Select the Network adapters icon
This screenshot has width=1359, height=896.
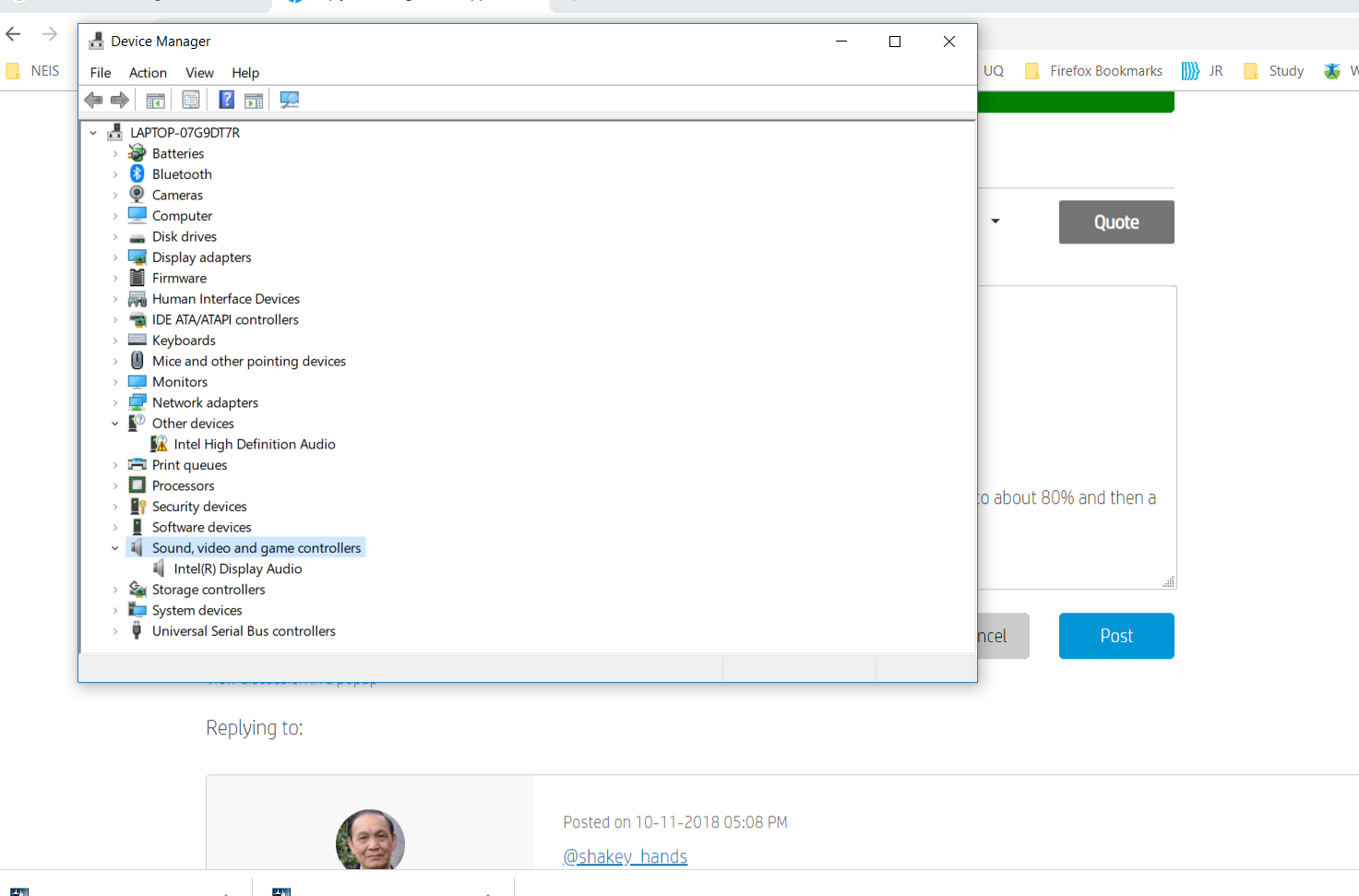click(x=137, y=402)
